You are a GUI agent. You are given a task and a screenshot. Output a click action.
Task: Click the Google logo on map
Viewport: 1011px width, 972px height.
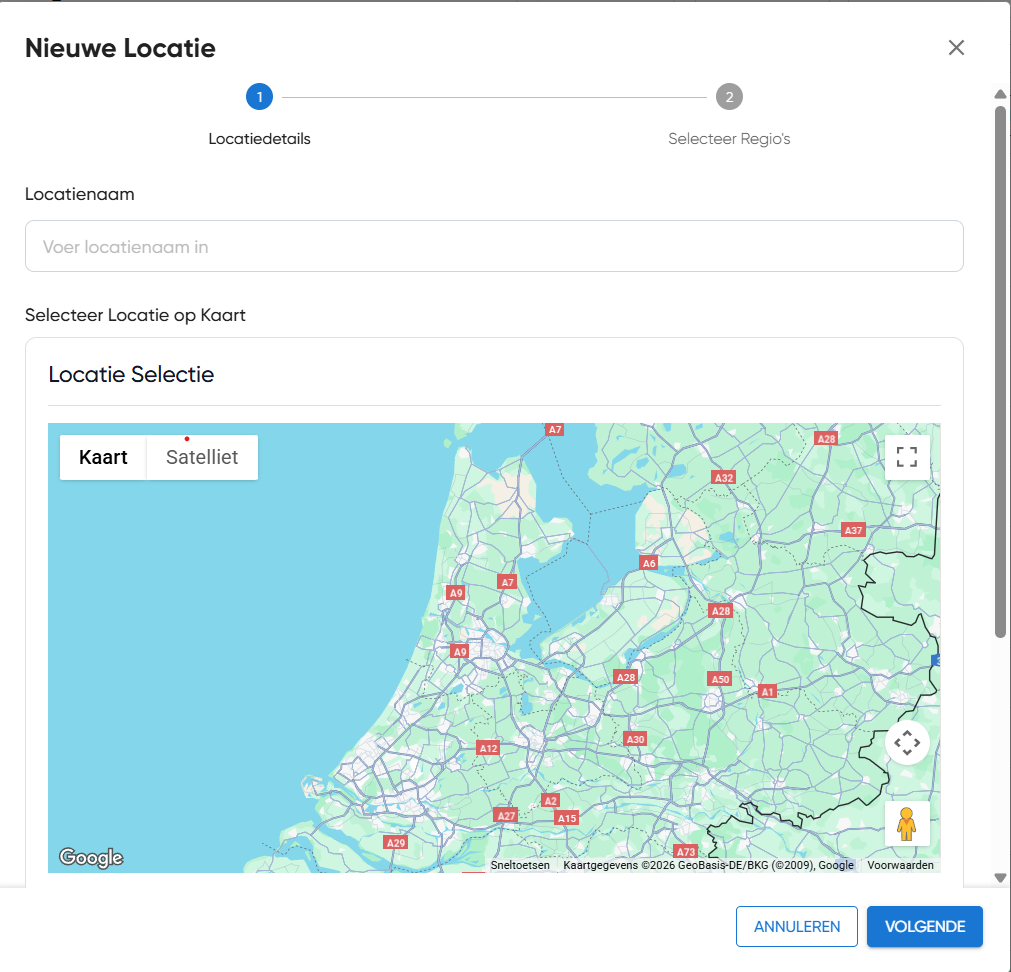[91, 857]
